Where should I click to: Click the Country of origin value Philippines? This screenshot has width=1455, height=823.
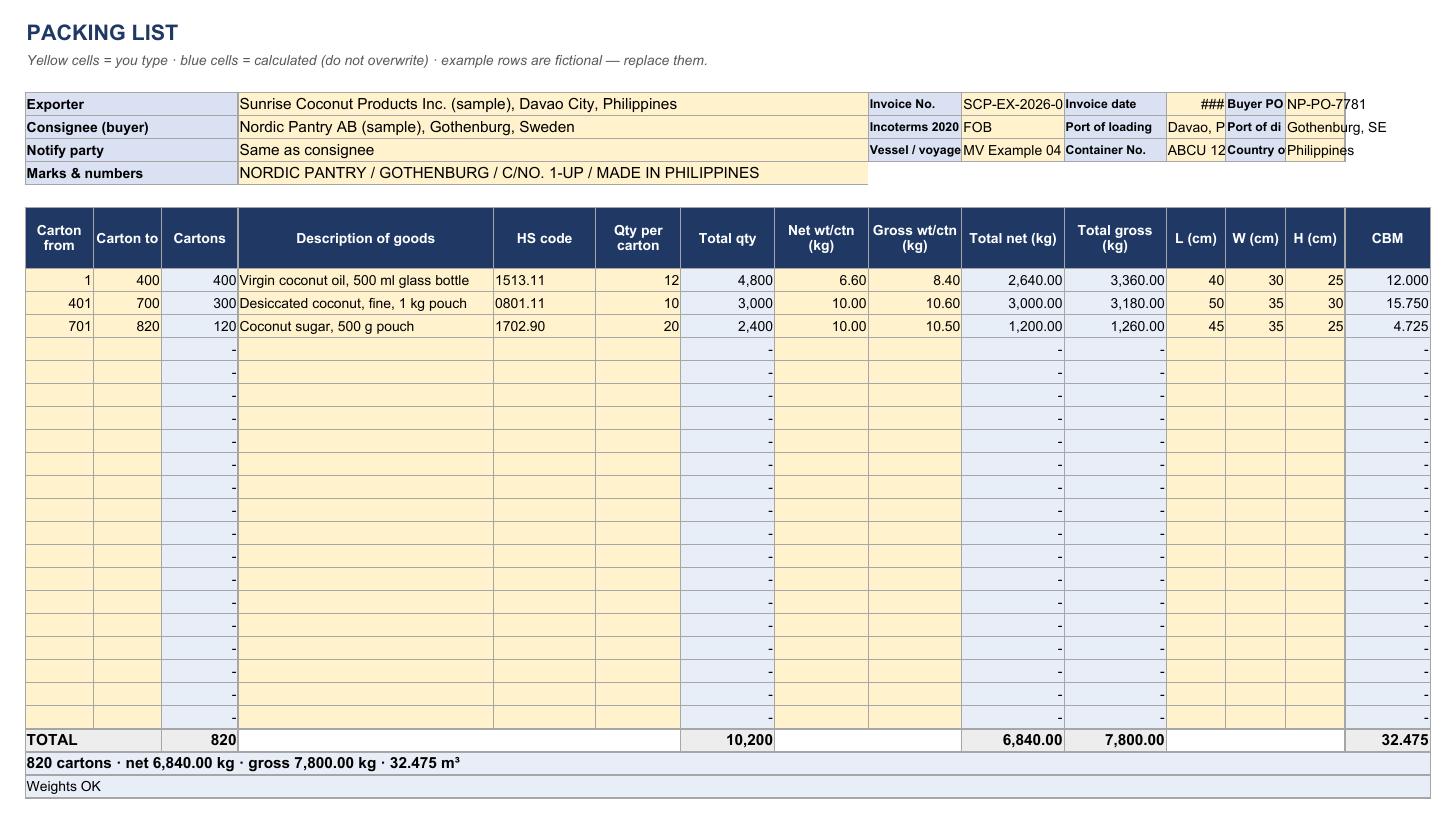click(1315, 150)
